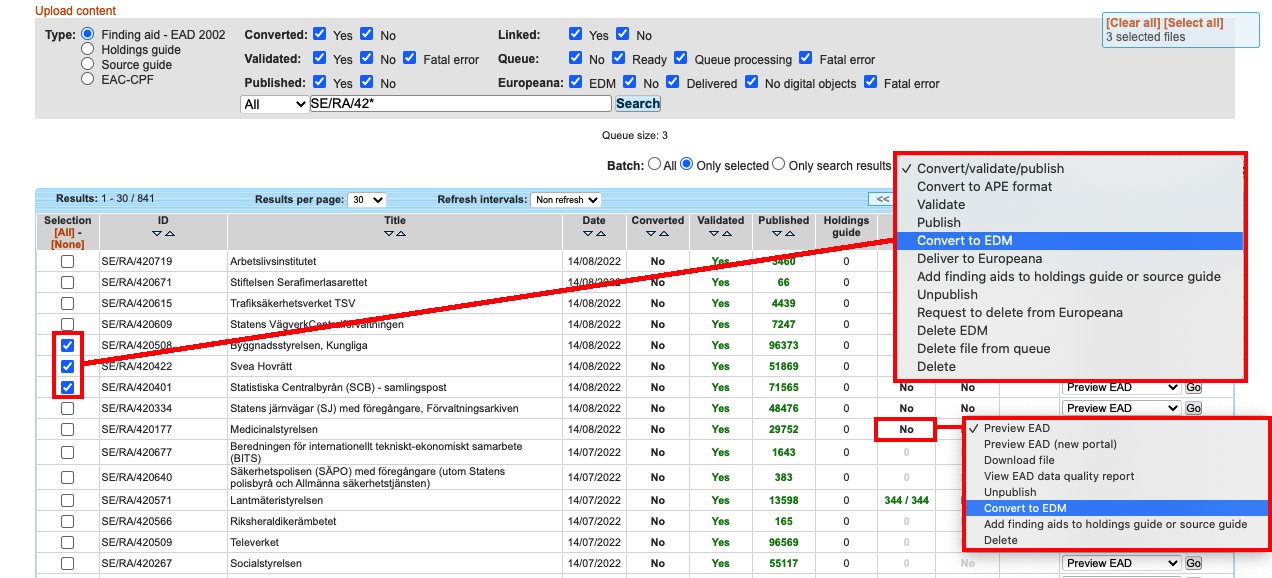Image resolution: width=1272 pixels, height=578 pixels.
Task: Tick the checkbox for Arbetslivsinstitutet row
Action: (x=67, y=261)
